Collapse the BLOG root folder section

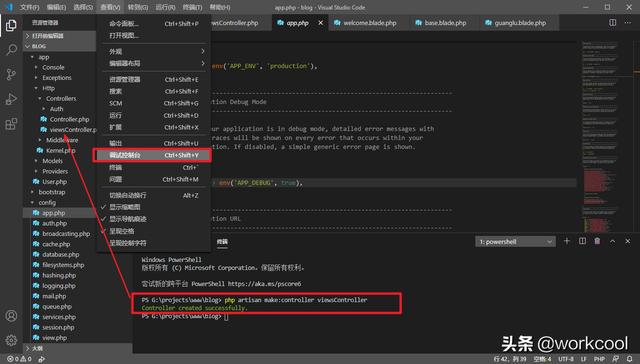point(59,46)
